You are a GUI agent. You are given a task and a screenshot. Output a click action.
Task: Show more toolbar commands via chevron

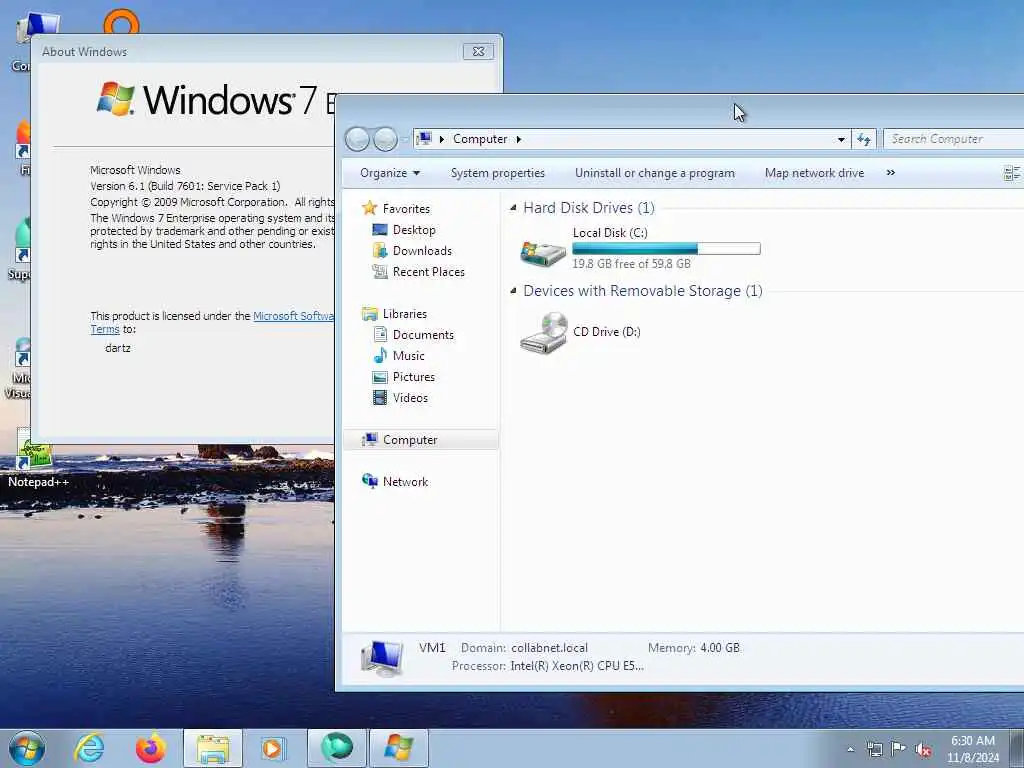click(x=891, y=173)
